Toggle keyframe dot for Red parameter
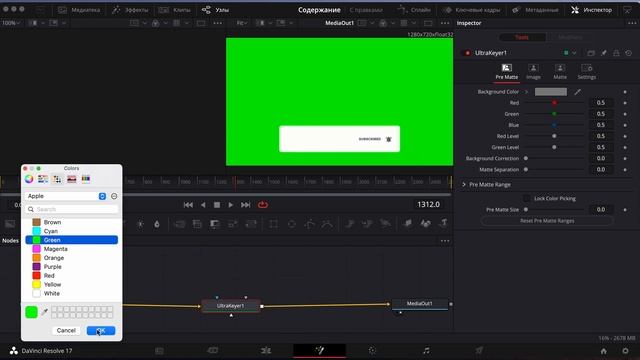This screenshot has width=640, height=360. (x=625, y=103)
